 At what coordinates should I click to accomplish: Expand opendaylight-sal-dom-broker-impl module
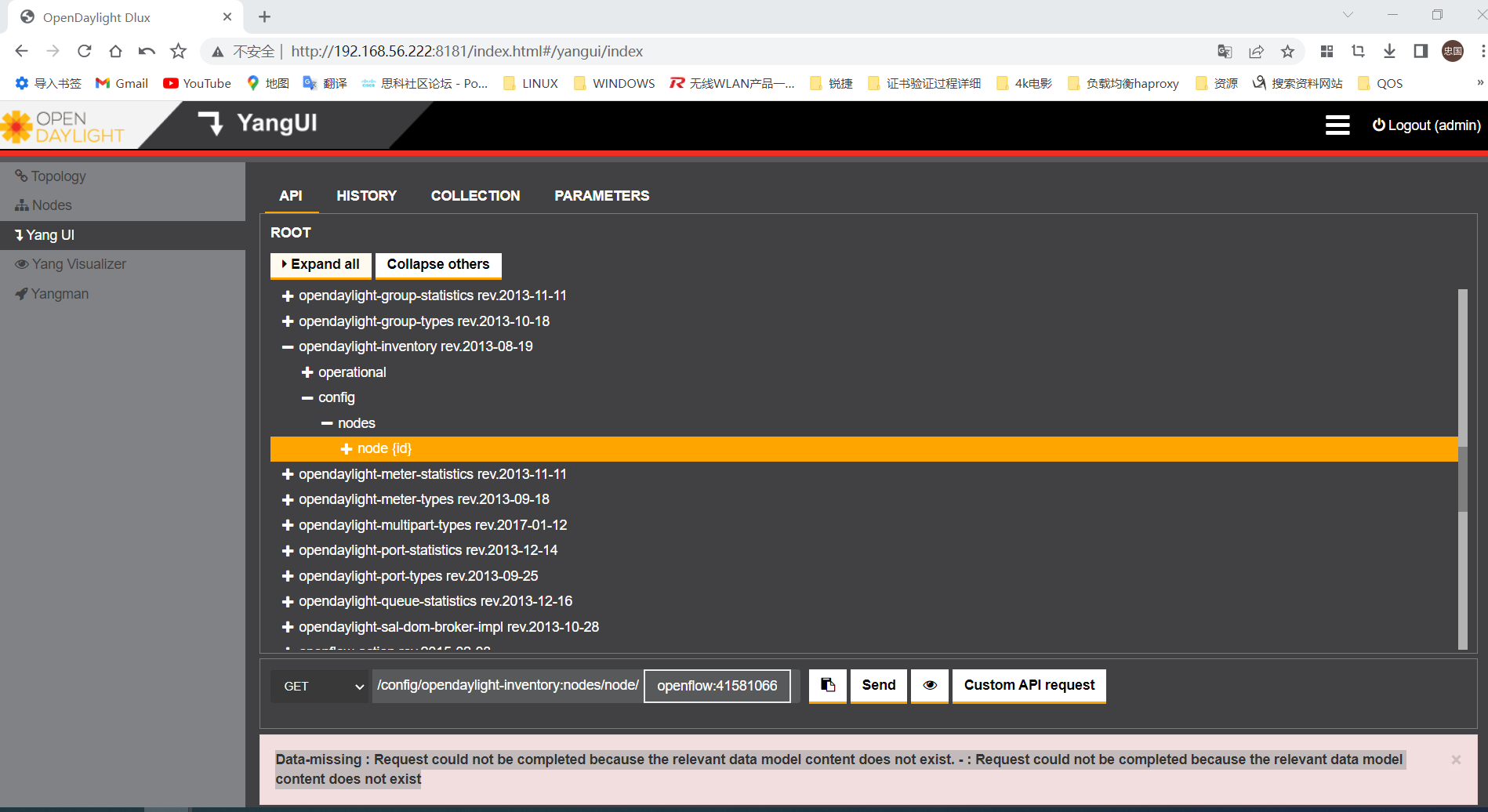tap(288, 627)
